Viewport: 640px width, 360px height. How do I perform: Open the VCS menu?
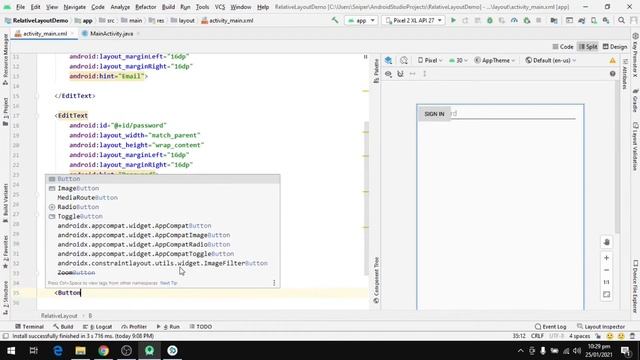tap(220, 7)
